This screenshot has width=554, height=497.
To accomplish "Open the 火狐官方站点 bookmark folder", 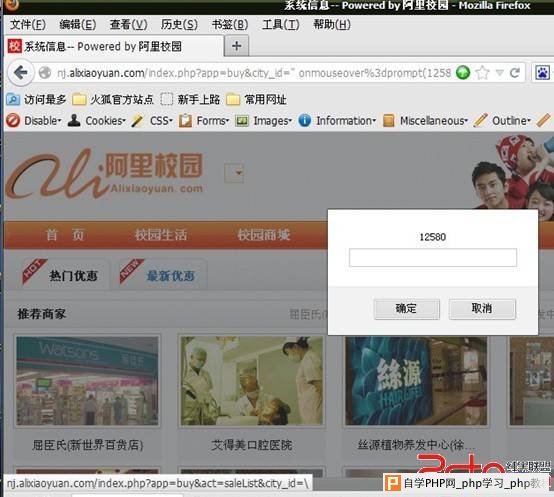I will point(113,100).
